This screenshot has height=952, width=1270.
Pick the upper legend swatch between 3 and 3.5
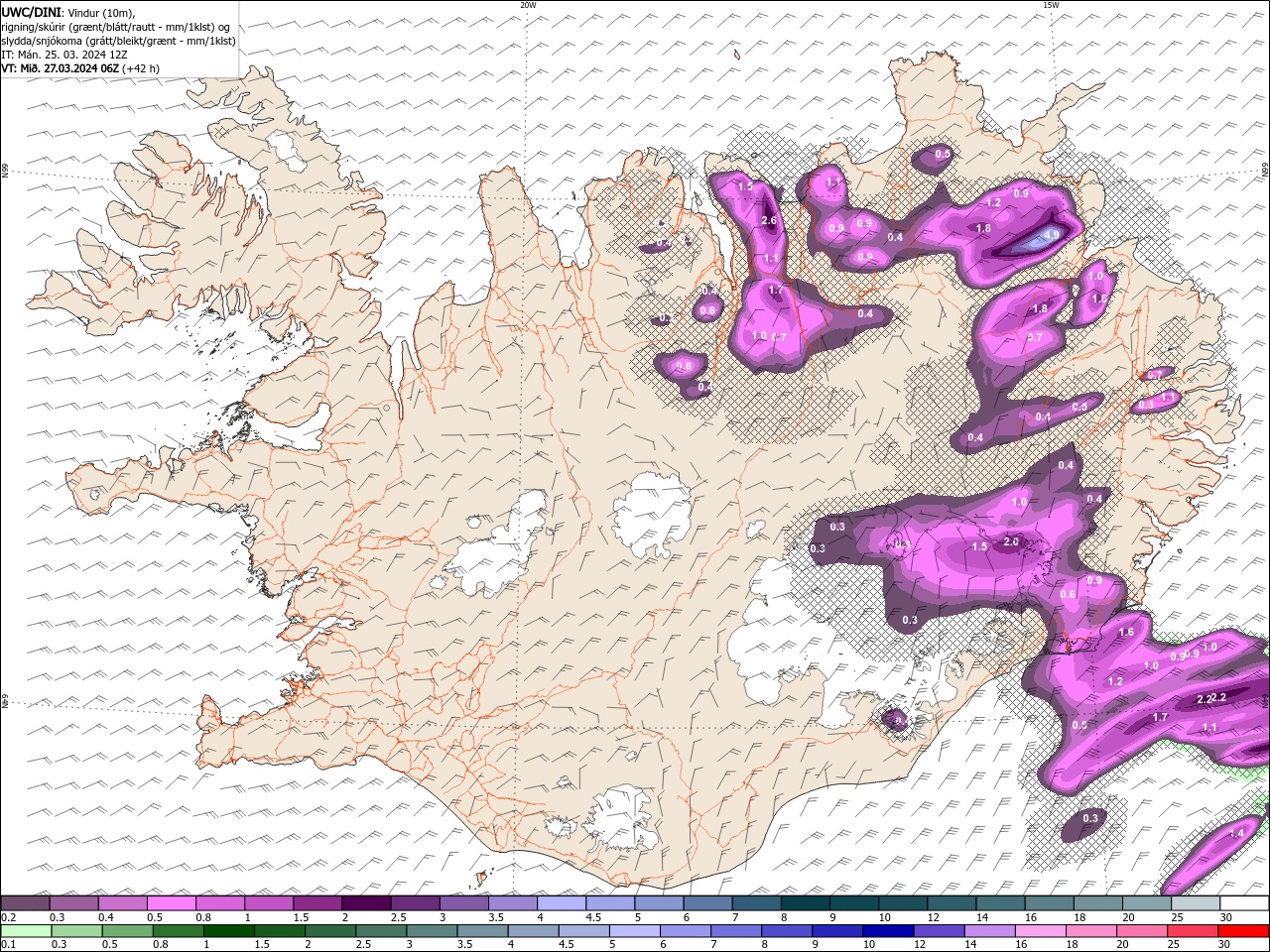(x=463, y=903)
